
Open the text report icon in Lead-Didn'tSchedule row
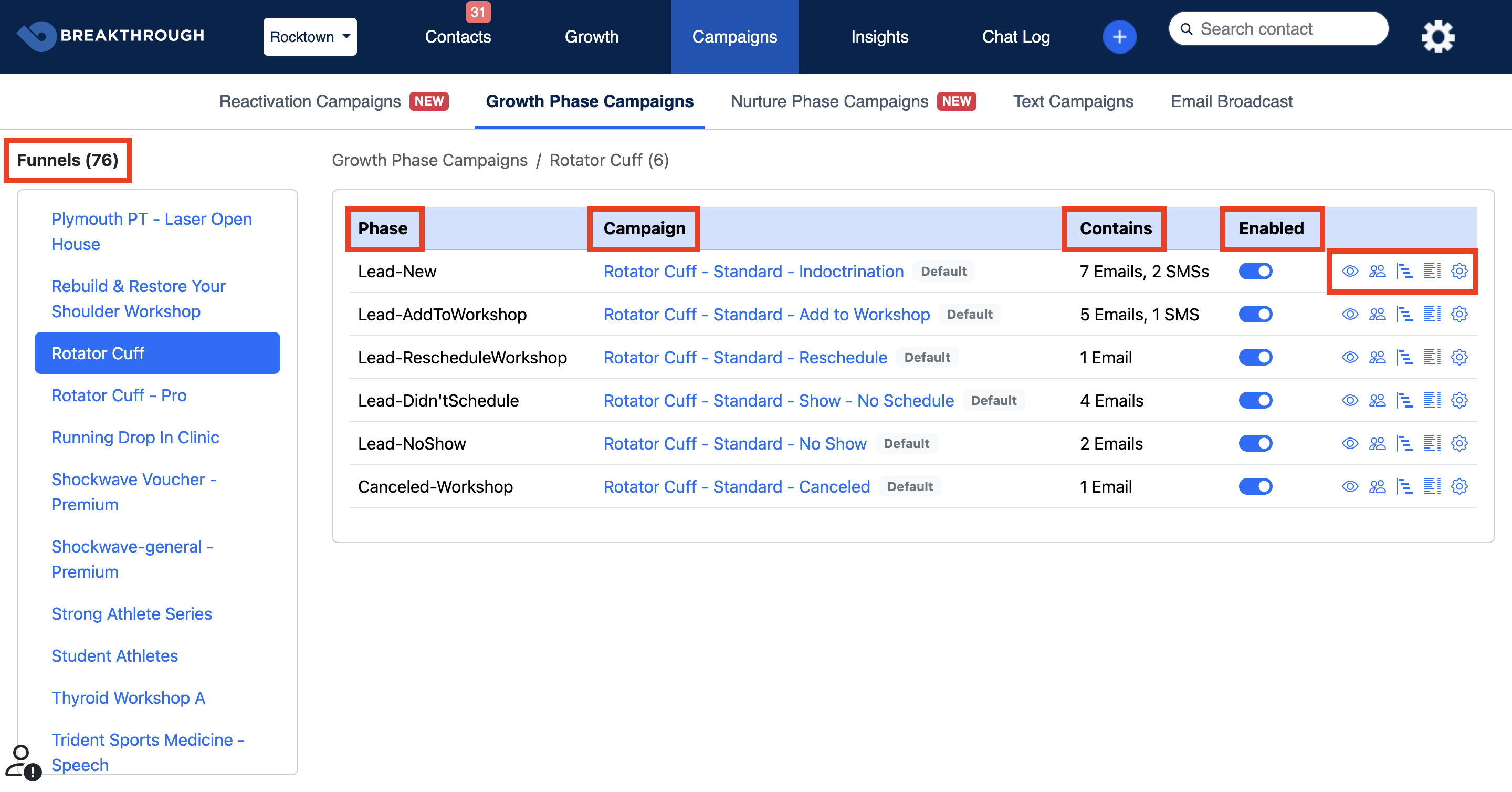pos(1431,400)
